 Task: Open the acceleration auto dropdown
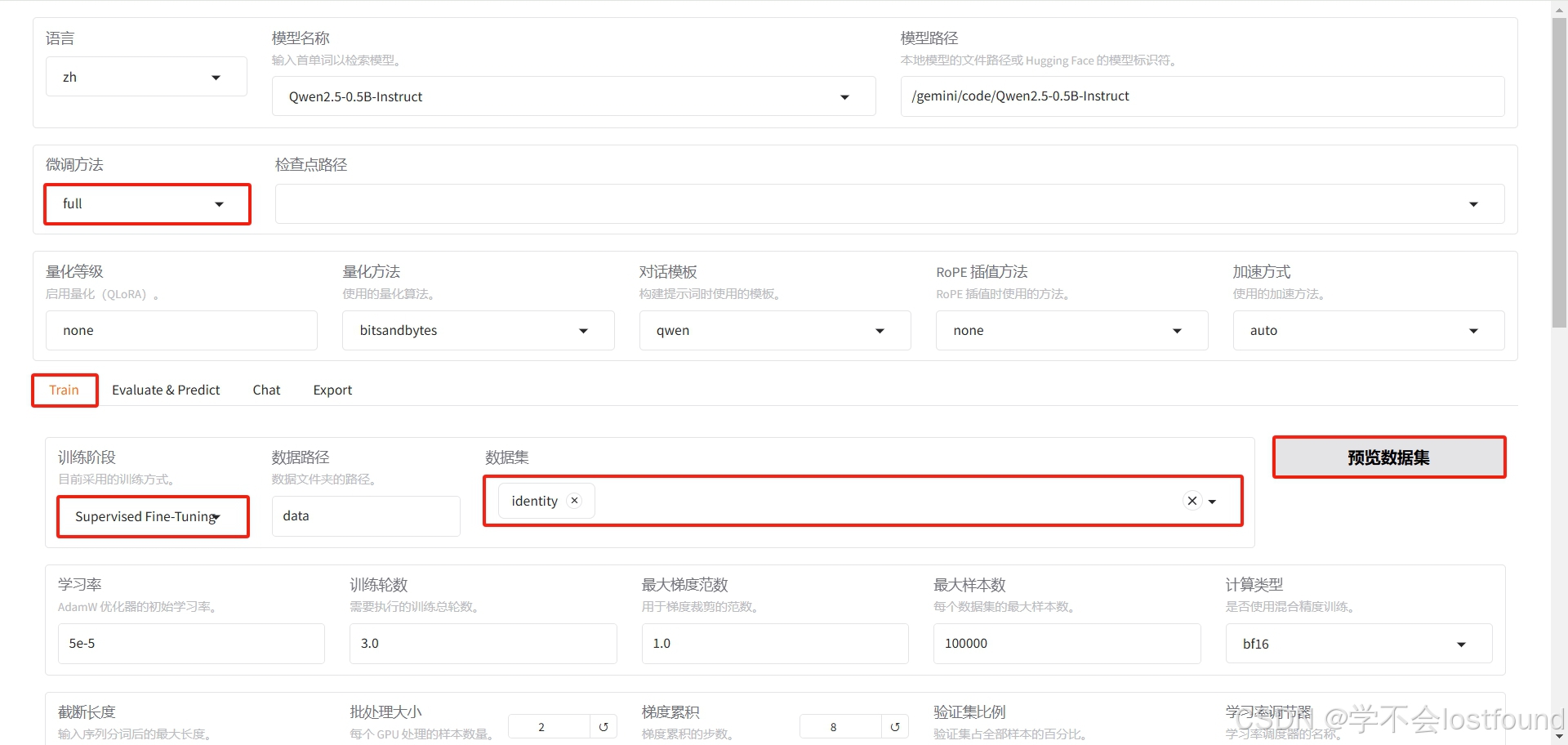[1368, 330]
